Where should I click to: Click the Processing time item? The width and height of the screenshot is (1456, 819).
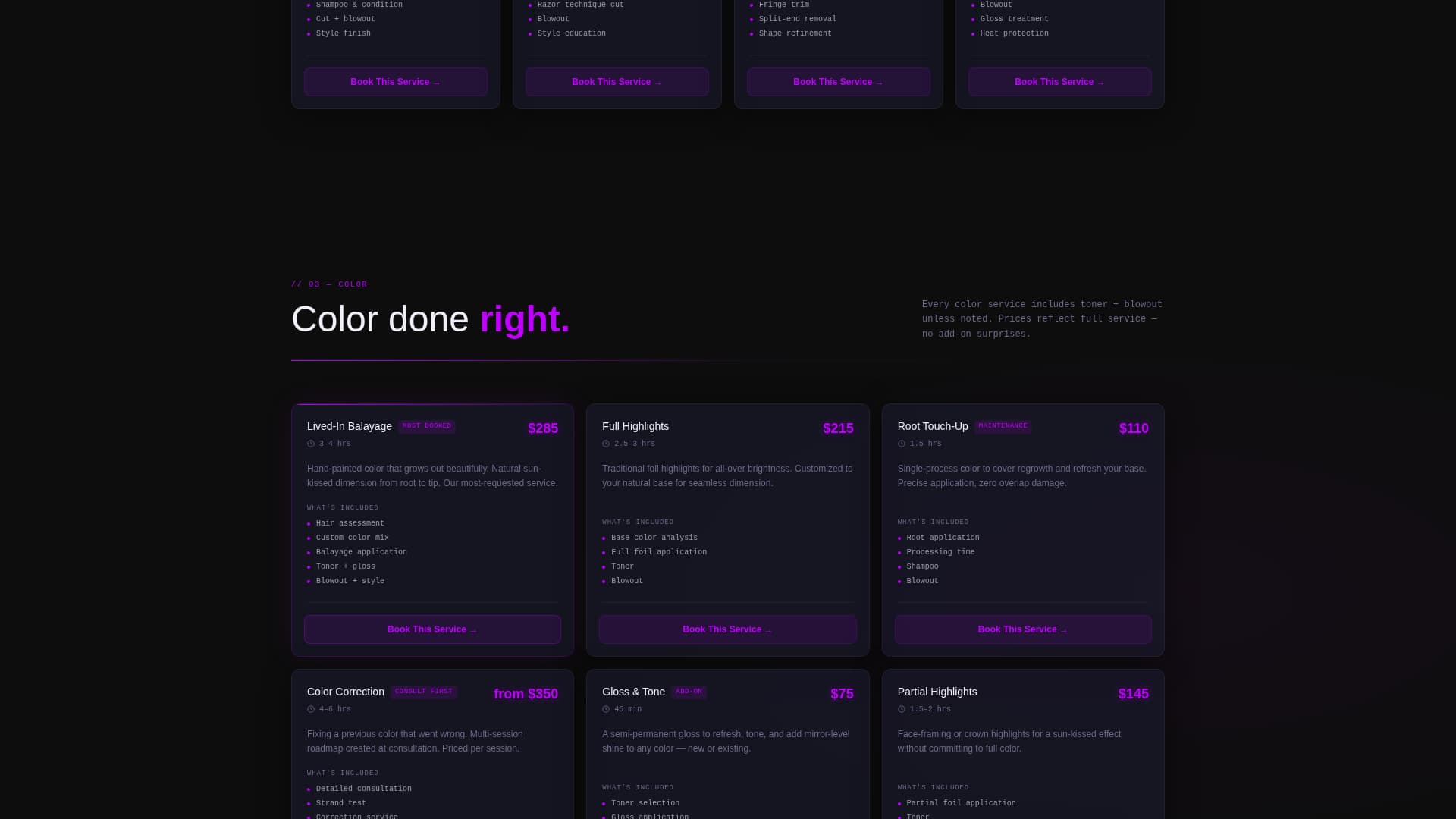tap(940, 552)
